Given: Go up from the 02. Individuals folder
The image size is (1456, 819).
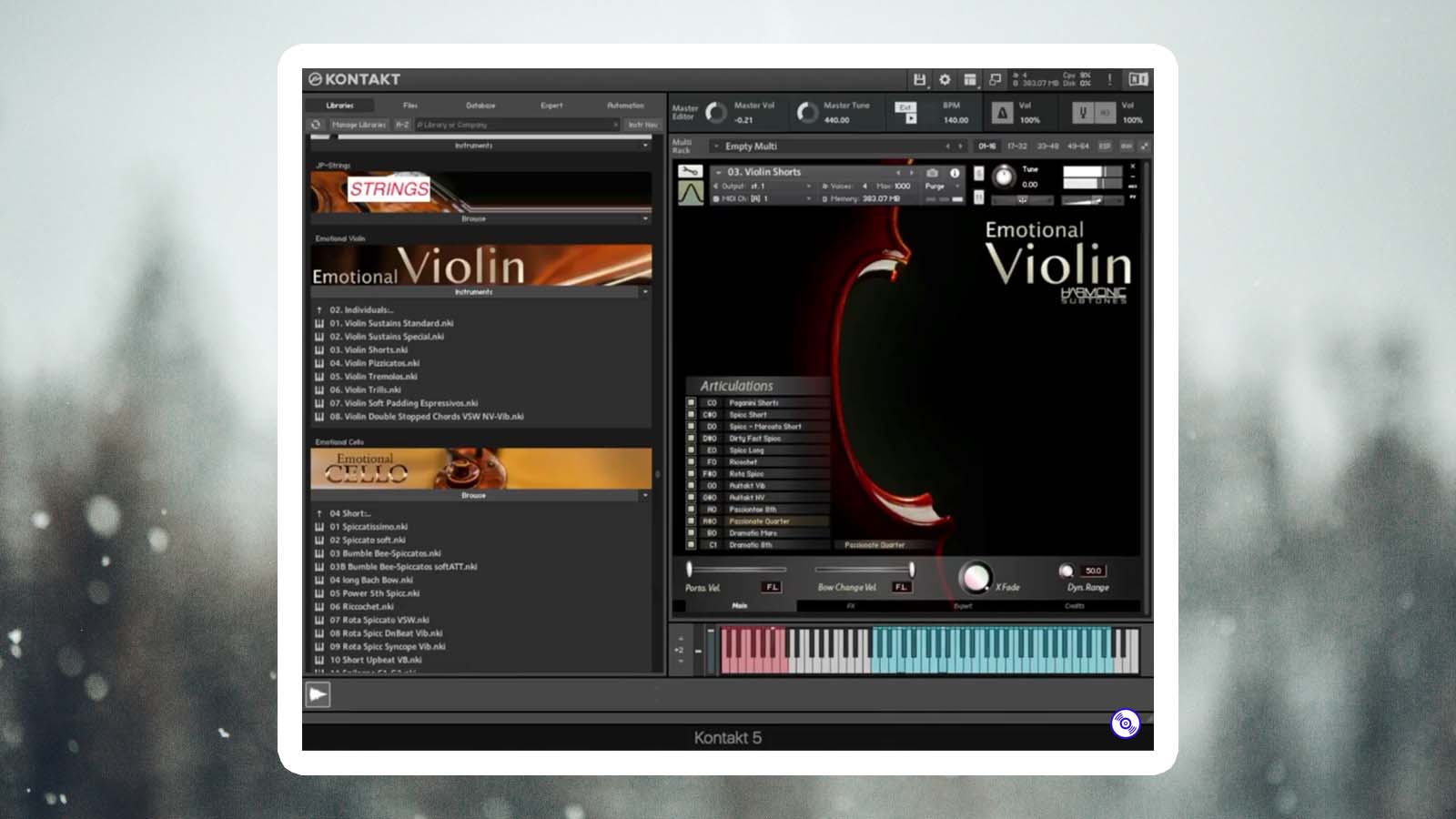Looking at the screenshot, I should [x=319, y=309].
